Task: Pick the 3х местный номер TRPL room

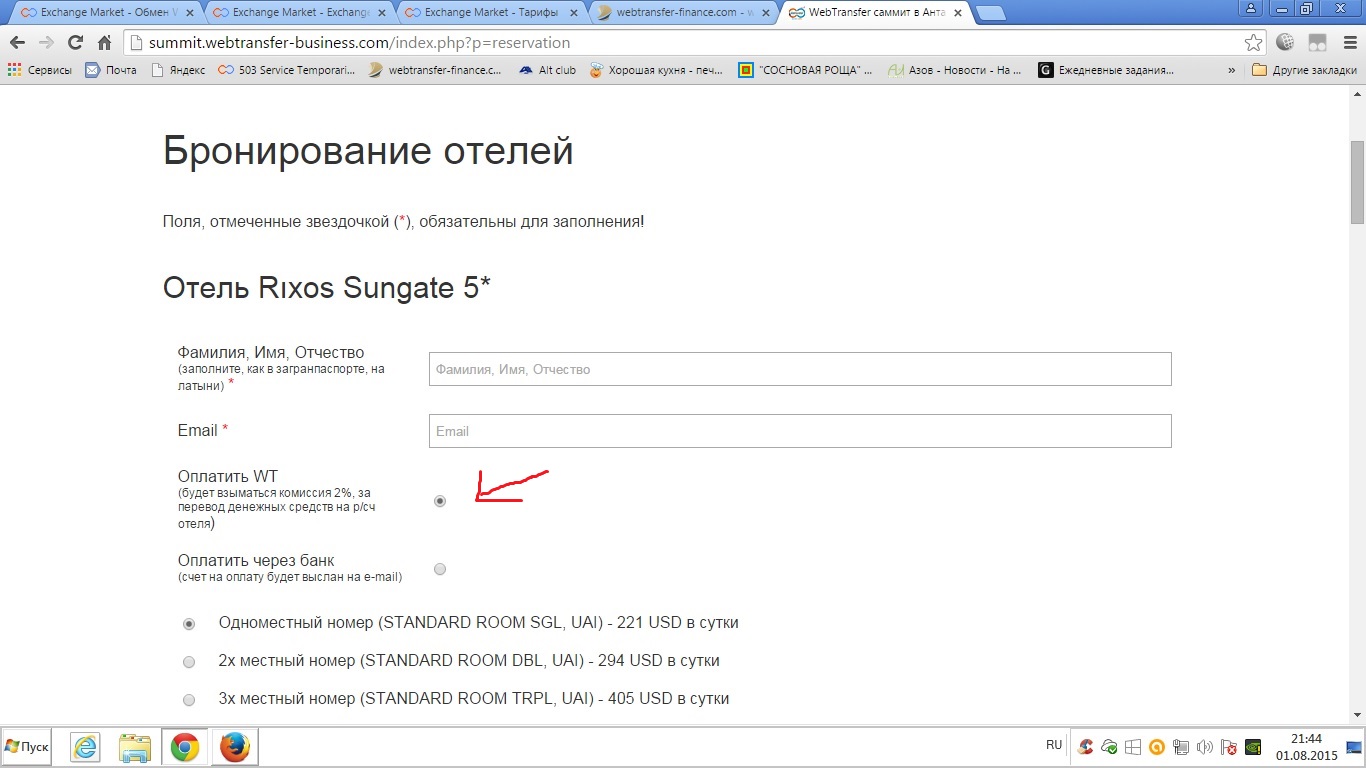Action: (189, 700)
